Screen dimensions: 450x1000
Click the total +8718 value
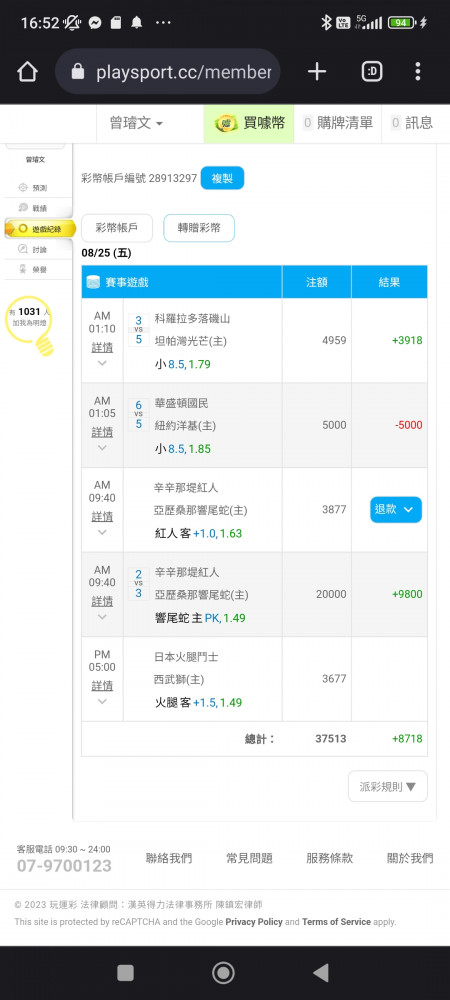407,739
